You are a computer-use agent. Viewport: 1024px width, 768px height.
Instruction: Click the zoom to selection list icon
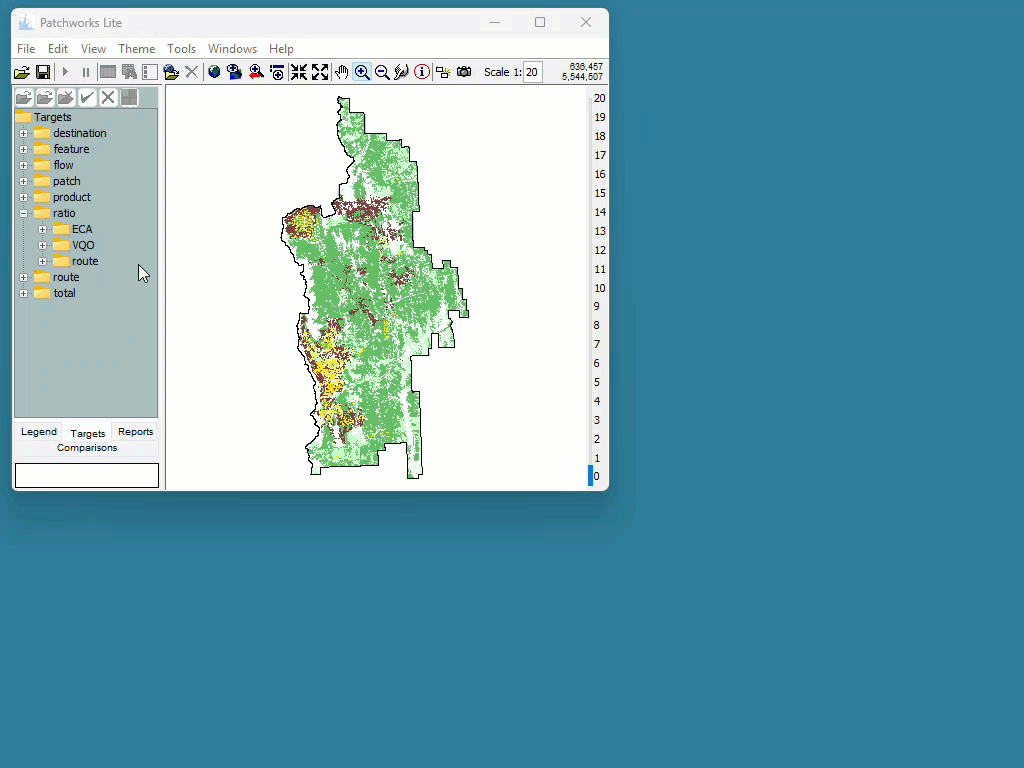[277, 72]
